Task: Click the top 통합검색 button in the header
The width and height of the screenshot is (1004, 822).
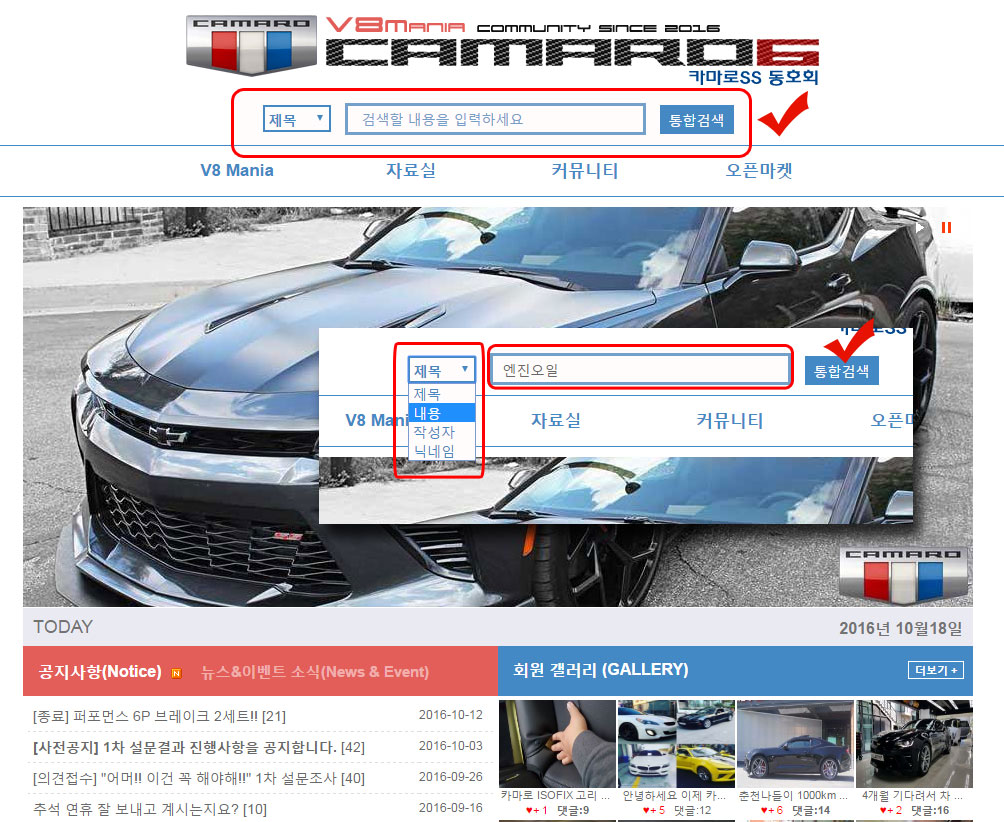Action: pyautogui.click(x=696, y=120)
